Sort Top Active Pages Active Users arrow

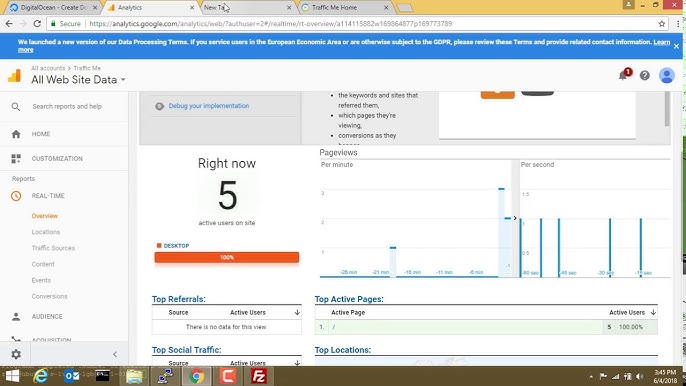coord(653,312)
